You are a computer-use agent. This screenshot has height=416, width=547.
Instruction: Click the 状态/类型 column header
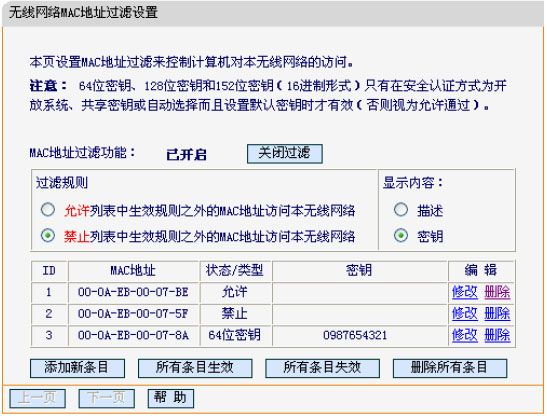(x=235, y=270)
